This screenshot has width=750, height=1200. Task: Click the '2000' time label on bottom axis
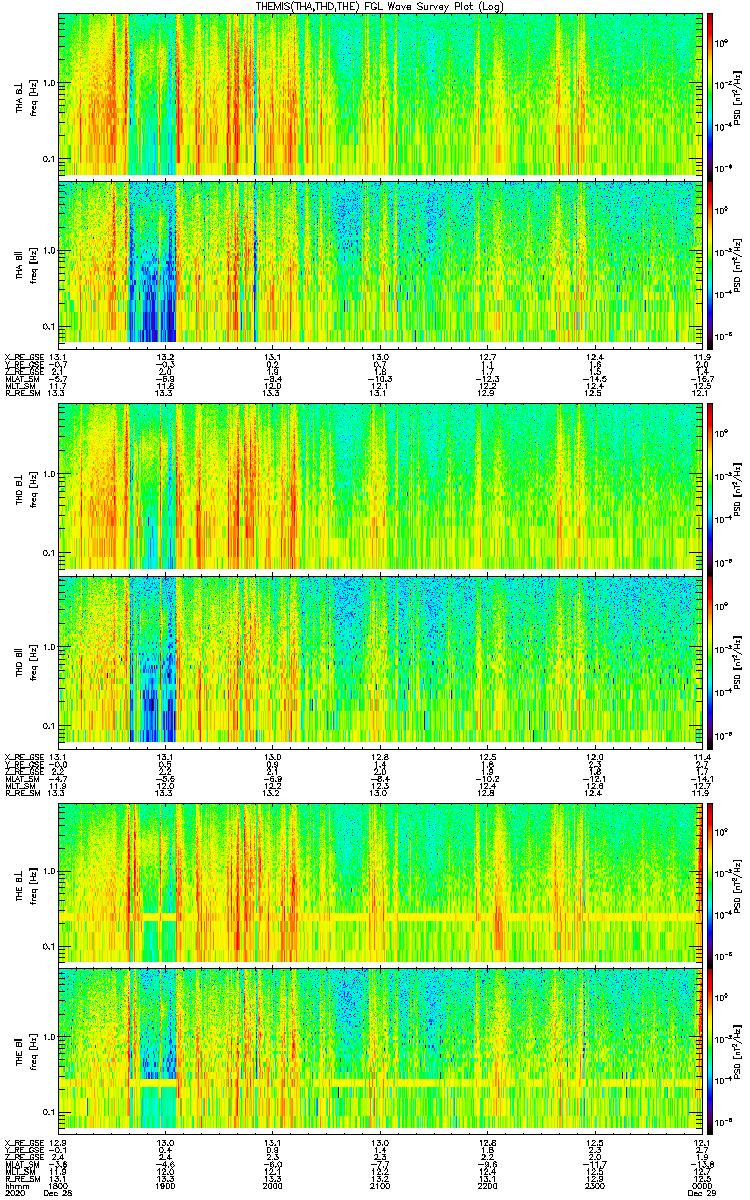pos(272,1186)
